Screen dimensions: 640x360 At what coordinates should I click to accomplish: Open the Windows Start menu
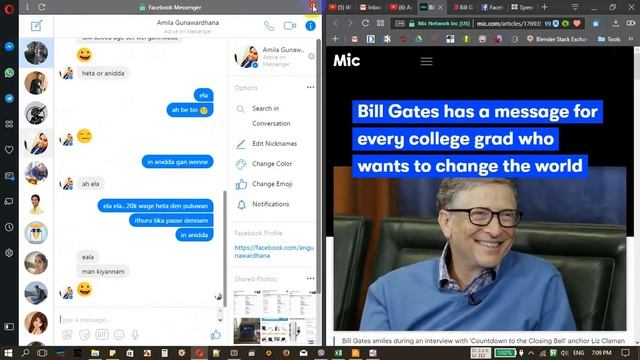click(8, 353)
